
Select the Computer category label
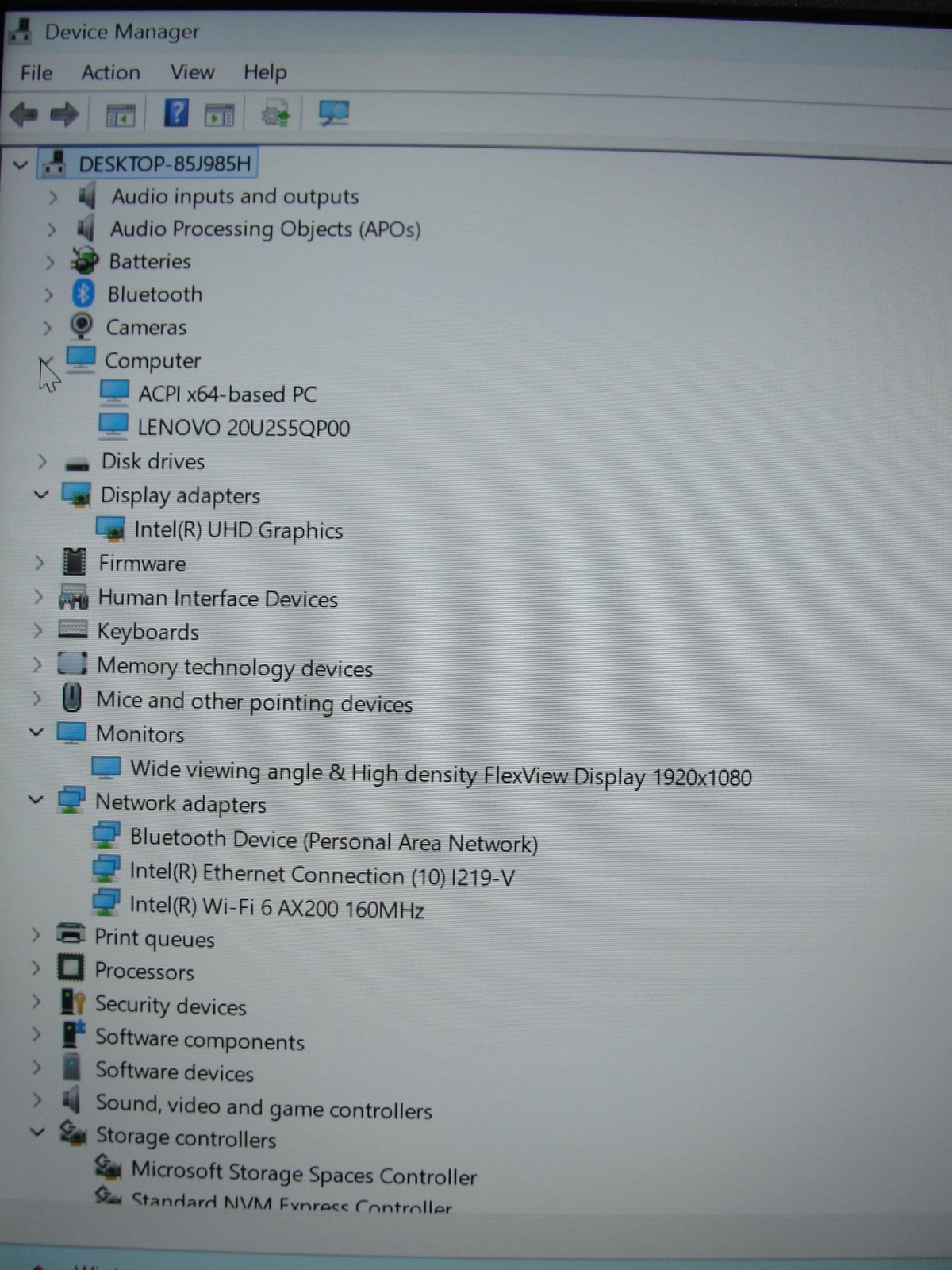(x=152, y=360)
